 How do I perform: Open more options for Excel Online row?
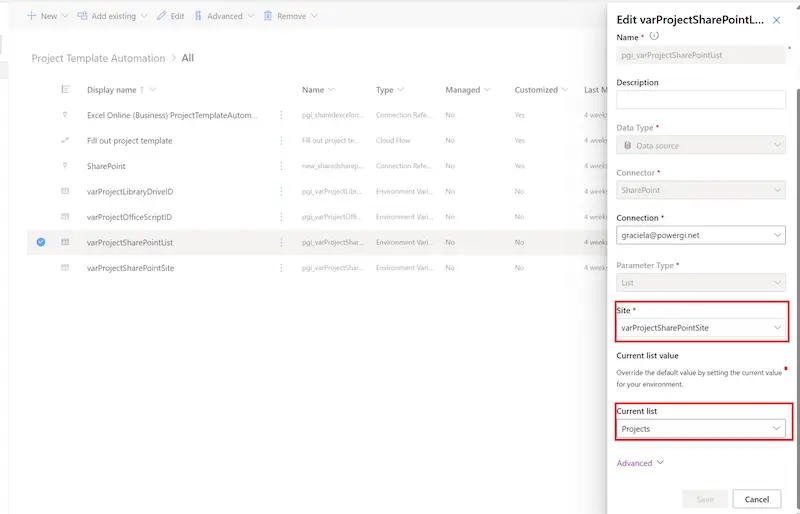[x=281, y=115]
